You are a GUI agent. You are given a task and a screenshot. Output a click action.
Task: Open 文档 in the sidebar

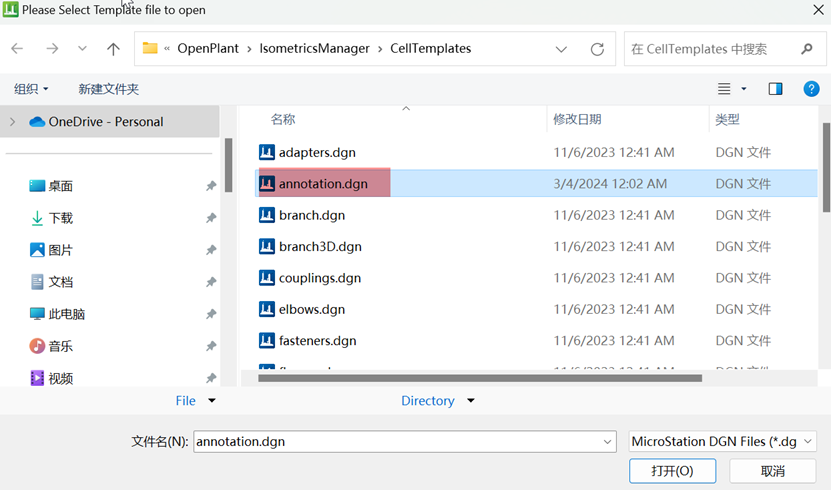pos(60,282)
